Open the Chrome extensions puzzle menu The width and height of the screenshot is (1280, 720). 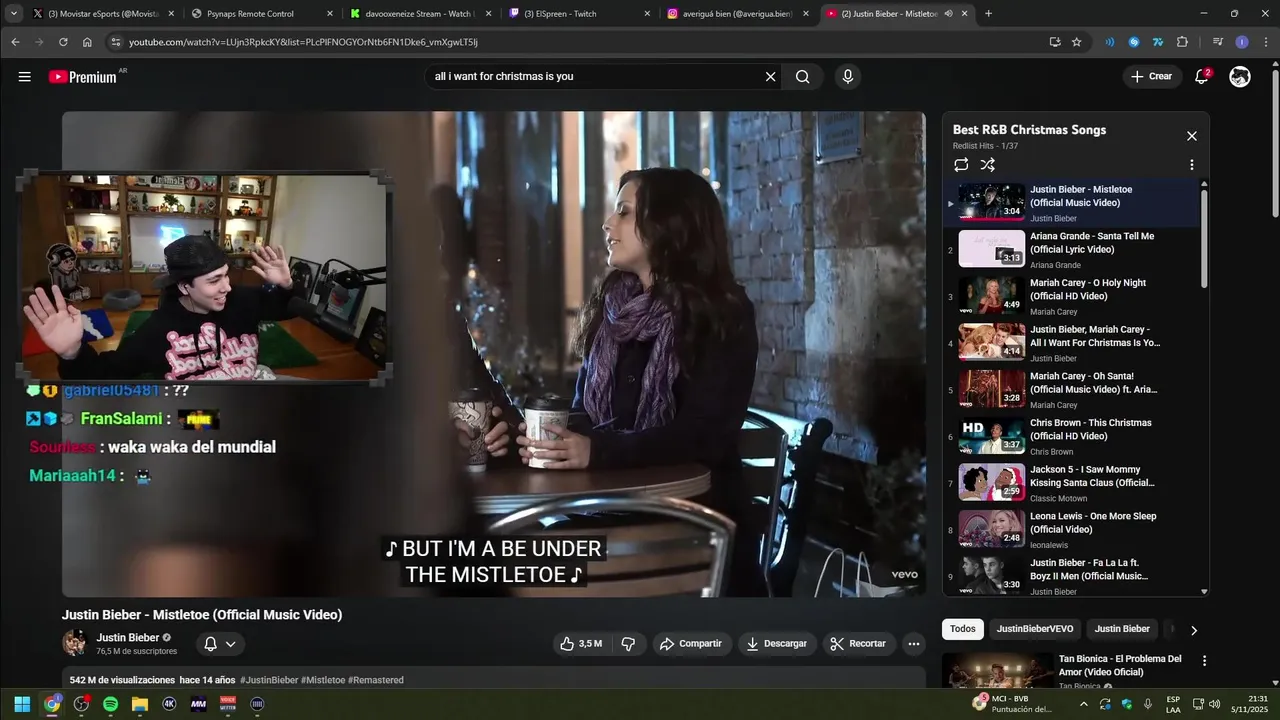tap(1182, 42)
